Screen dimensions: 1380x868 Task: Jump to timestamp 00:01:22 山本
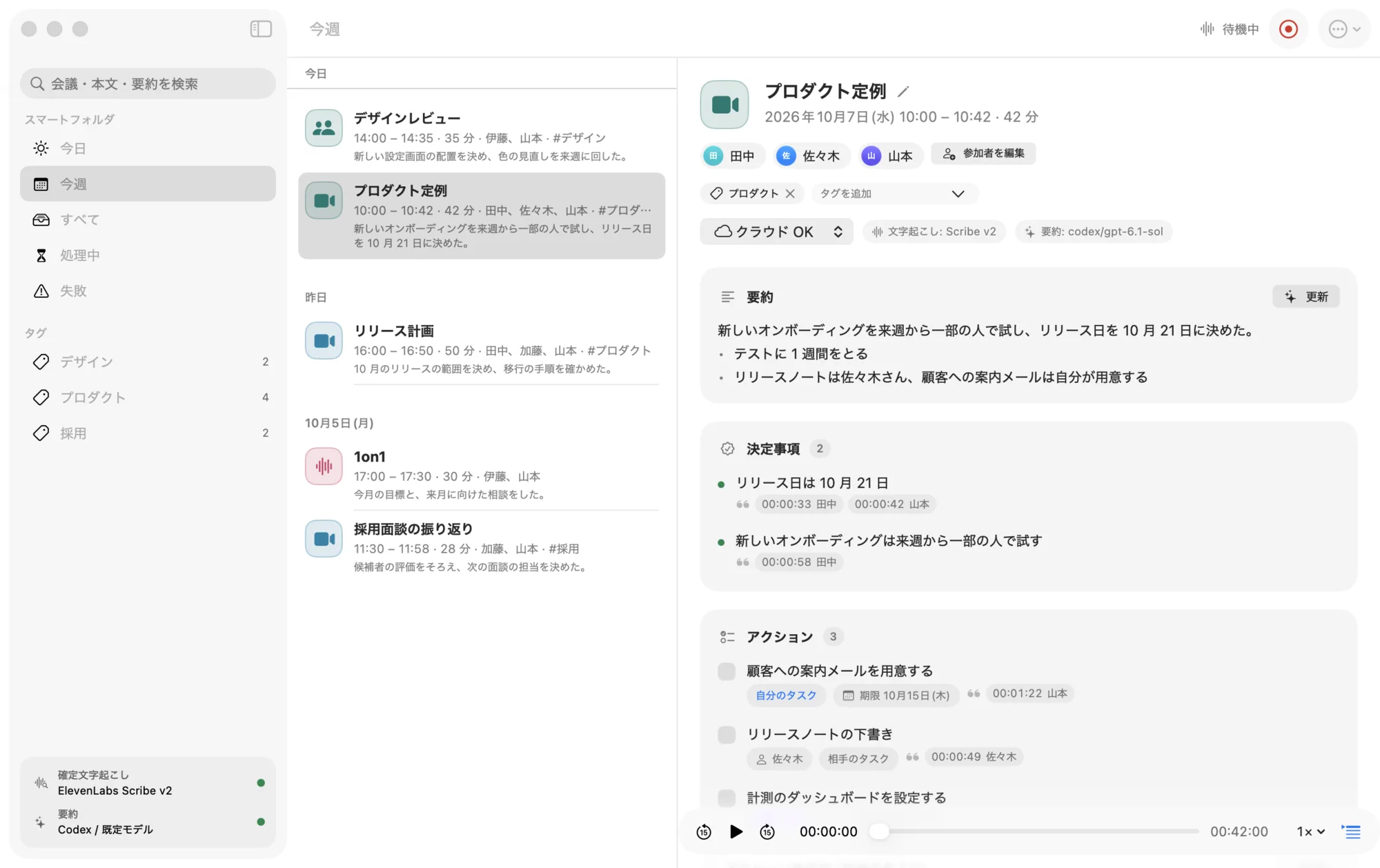click(x=1029, y=693)
